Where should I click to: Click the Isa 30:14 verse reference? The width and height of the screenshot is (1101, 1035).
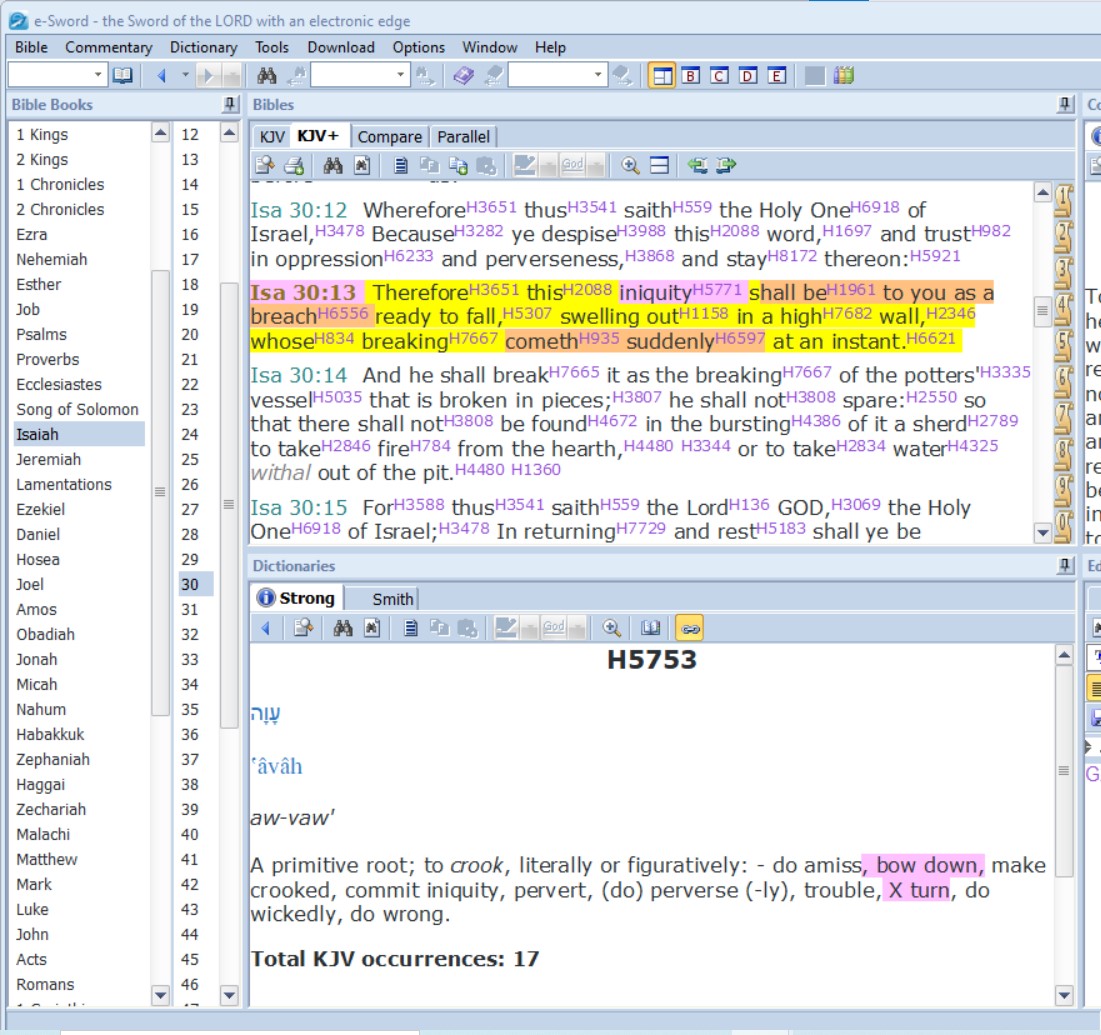pos(299,375)
